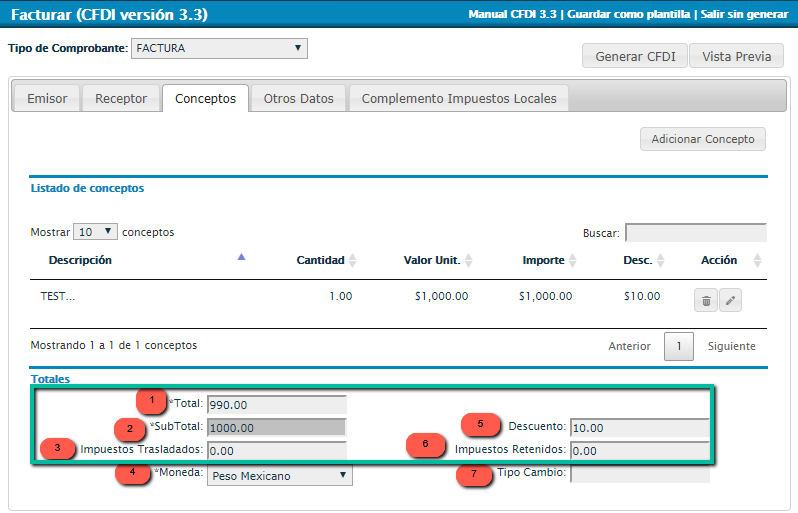798x513 pixels.
Task: Open the Moneda currency dropdown
Action: click(x=279, y=476)
